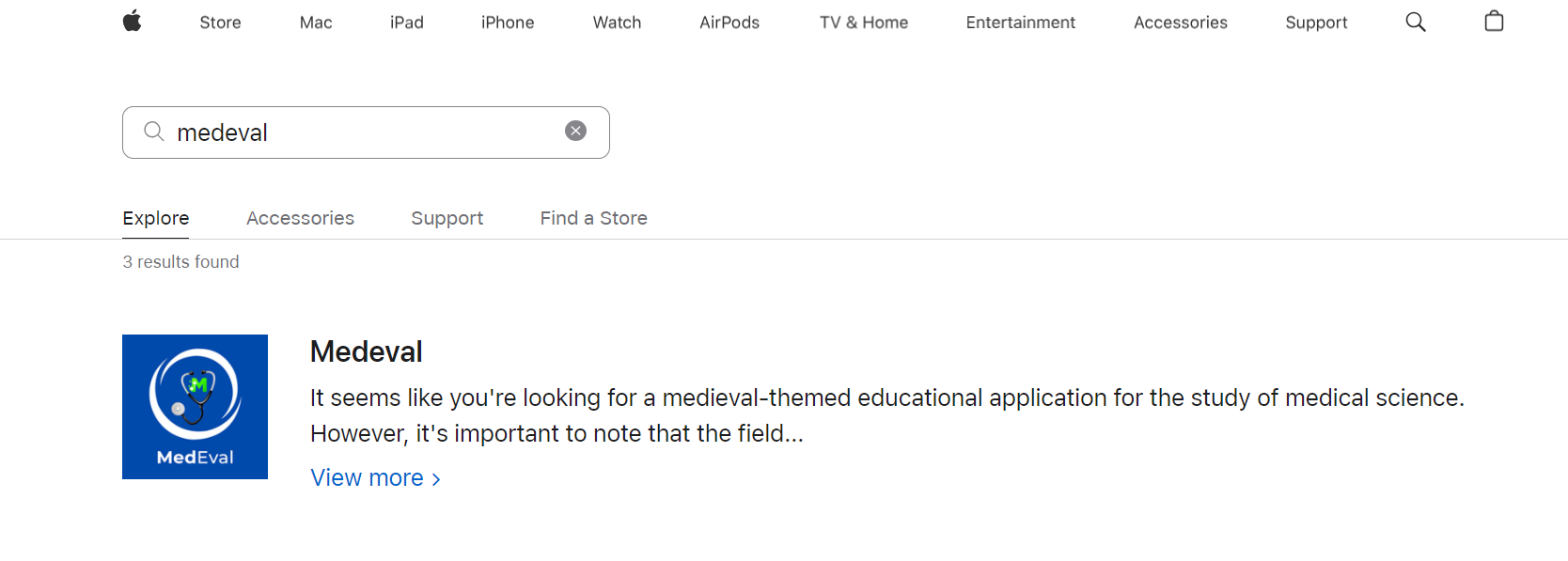Clear the search field with X icon
Image resolution: width=1568 pixels, height=561 pixels.
pos(575,132)
